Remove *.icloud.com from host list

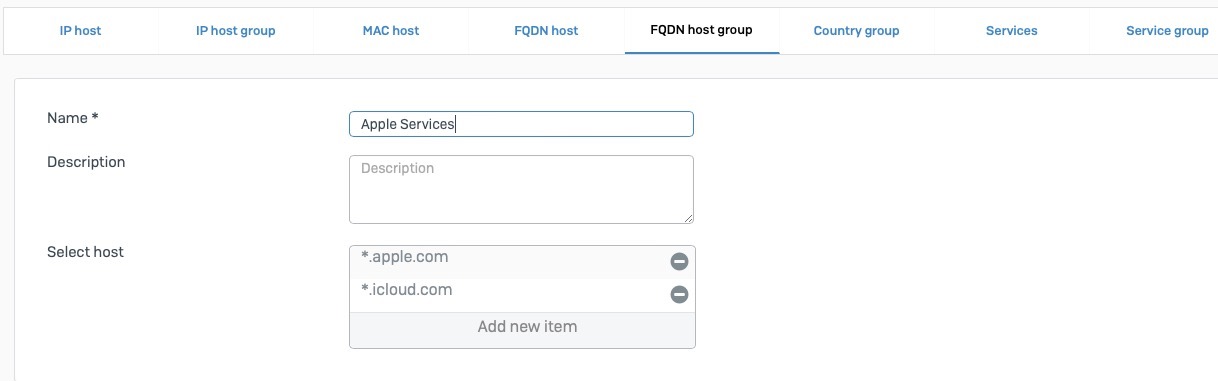(679, 295)
